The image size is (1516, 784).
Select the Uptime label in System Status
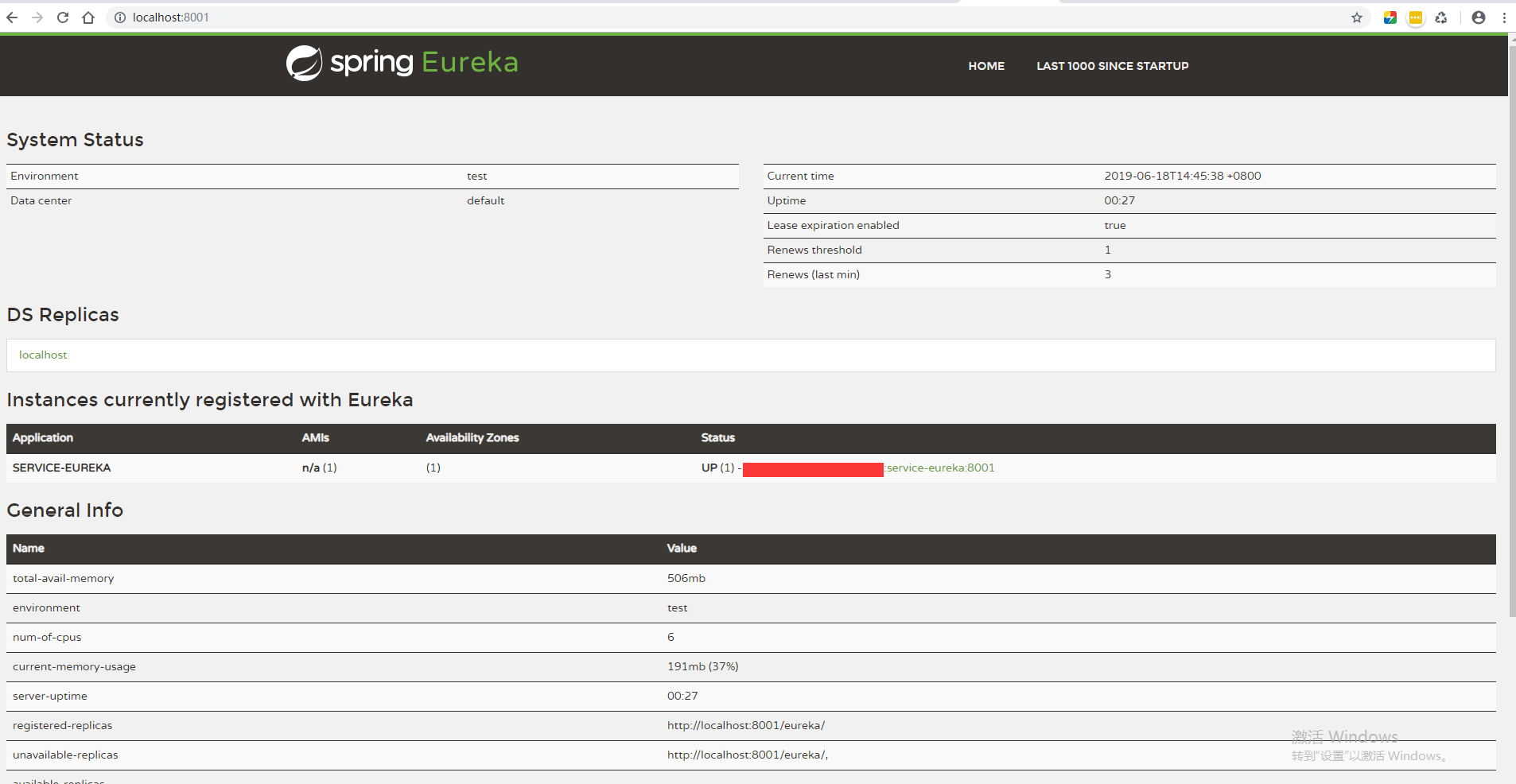click(787, 200)
